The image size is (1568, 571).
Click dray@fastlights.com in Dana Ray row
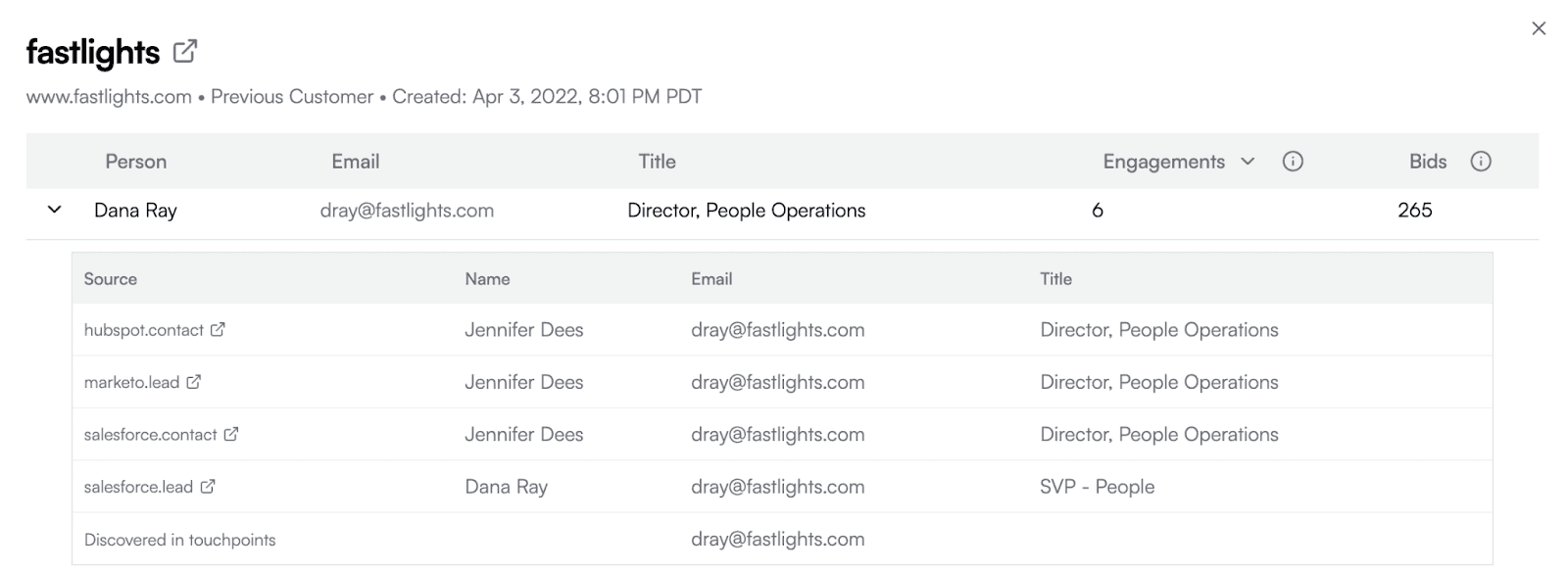pos(407,211)
